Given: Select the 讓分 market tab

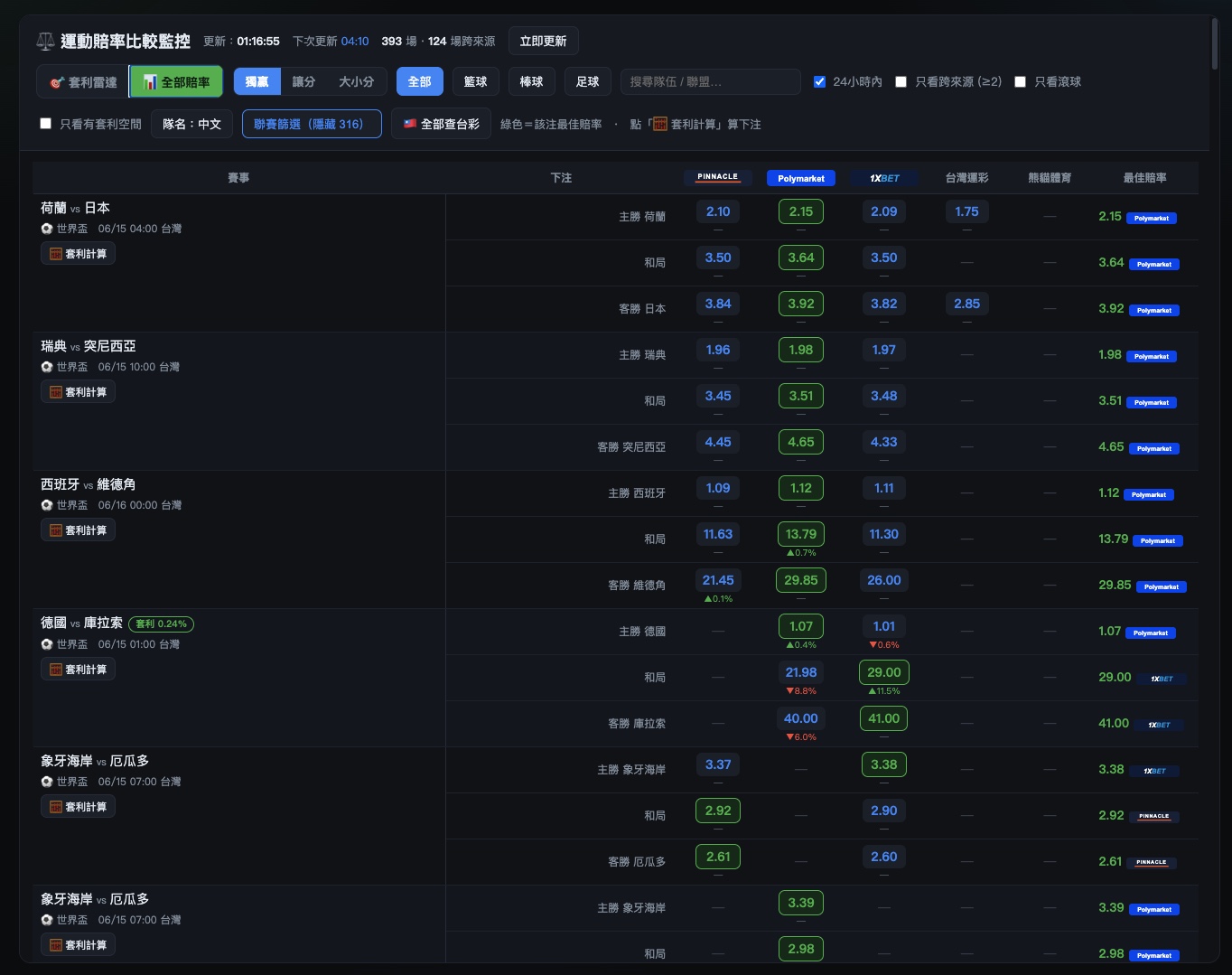Looking at the screenshot, I should click(x=304, y=81).
